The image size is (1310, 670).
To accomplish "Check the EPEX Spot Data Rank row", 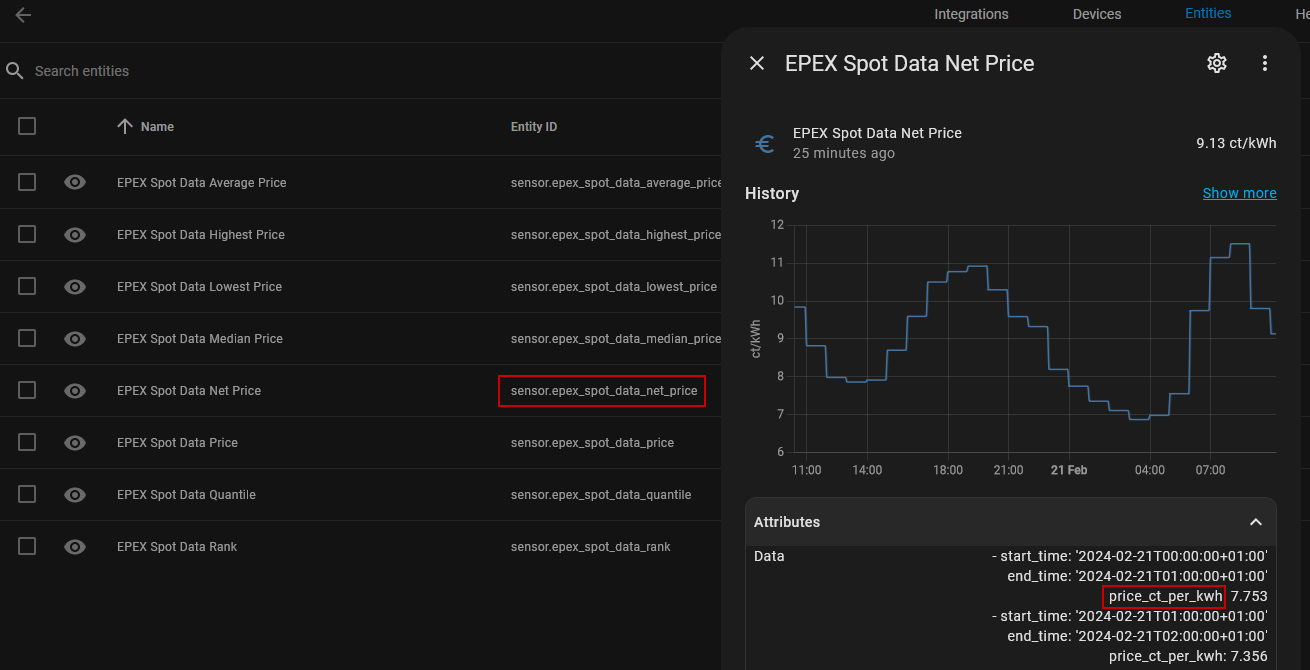I will click(x=27, y=546).
